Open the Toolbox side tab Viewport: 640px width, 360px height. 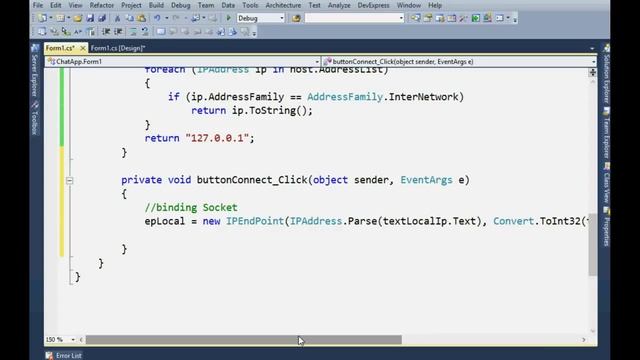coord(35,119)
